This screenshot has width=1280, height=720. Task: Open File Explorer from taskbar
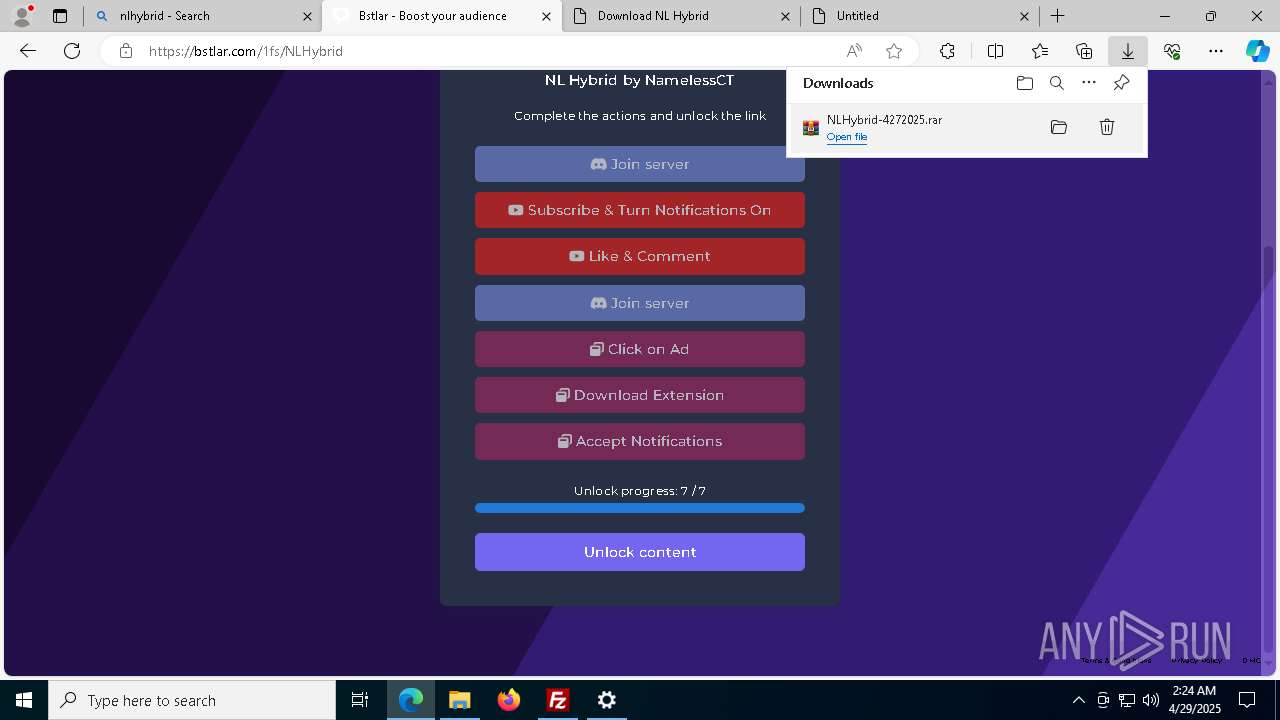(x=459, y=700)
